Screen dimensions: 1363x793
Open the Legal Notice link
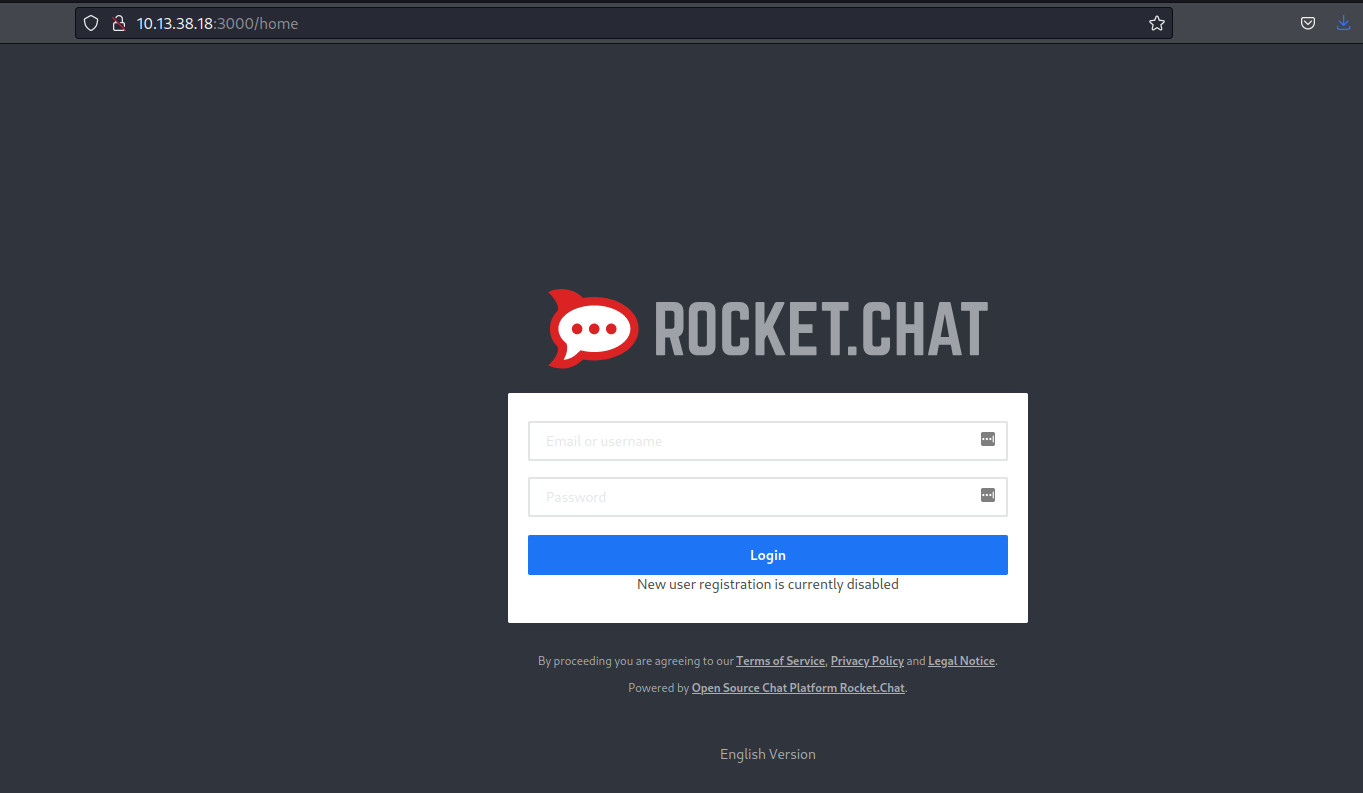click(962, 661)
